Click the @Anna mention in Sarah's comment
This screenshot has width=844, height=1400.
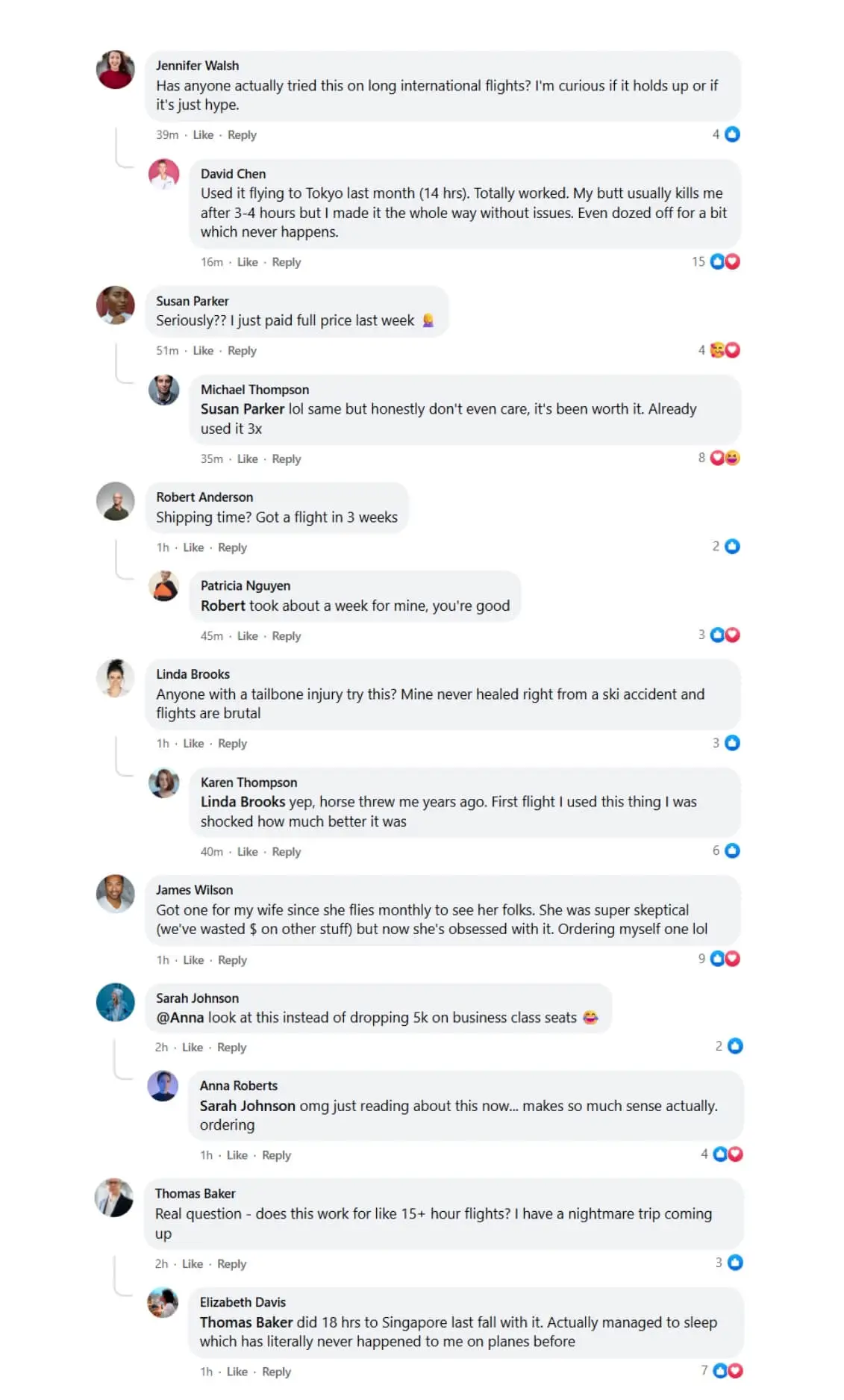[180, 1018]
